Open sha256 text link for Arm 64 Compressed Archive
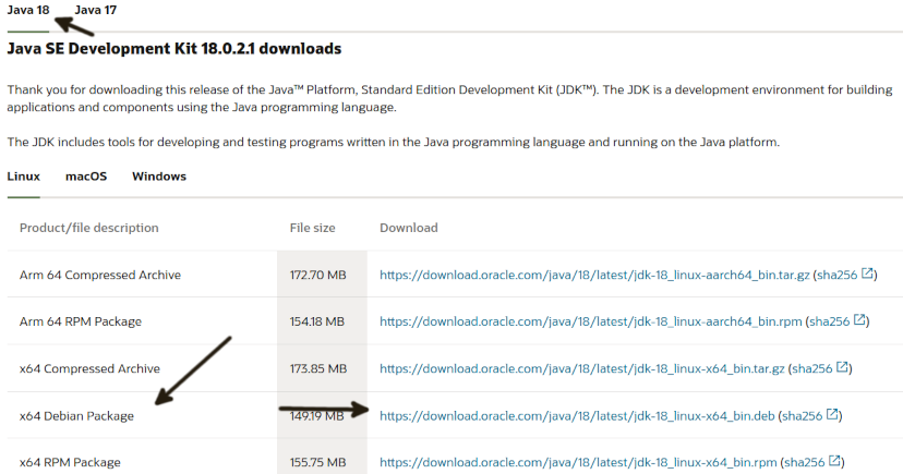 [837, 275]
